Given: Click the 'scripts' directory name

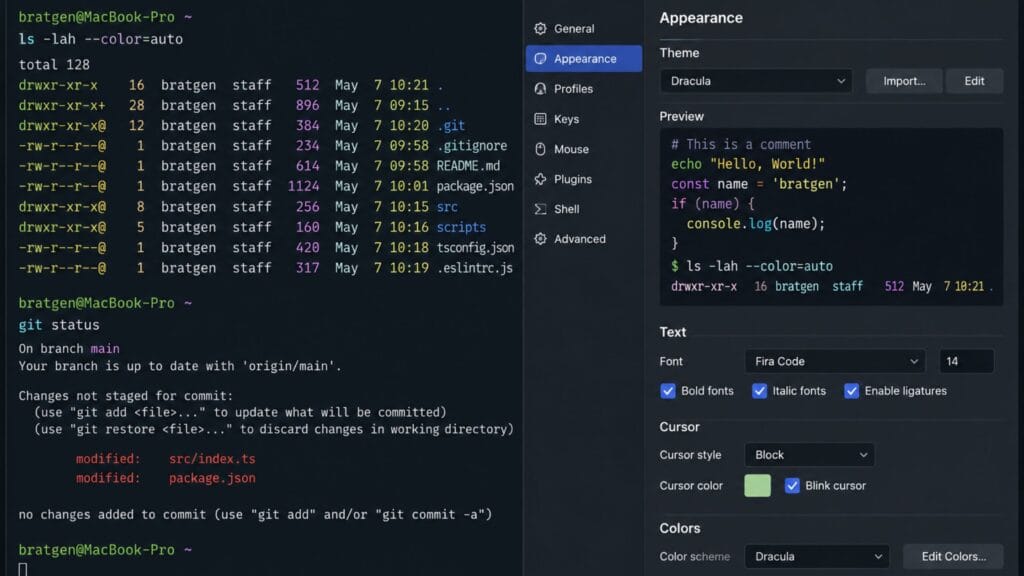Looking at the screenshot, I should [461, 227].
